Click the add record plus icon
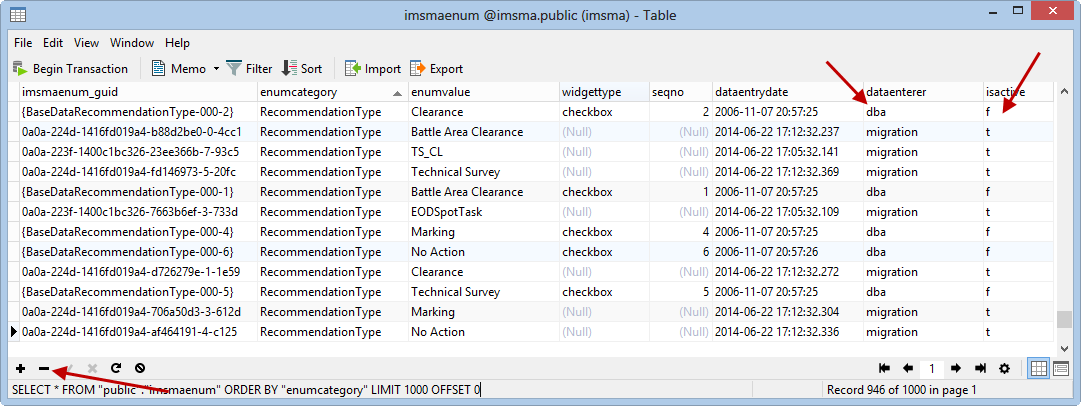The height and width of the screenshot is (406, 1081). pyautogui.click(x=20, y=368)
